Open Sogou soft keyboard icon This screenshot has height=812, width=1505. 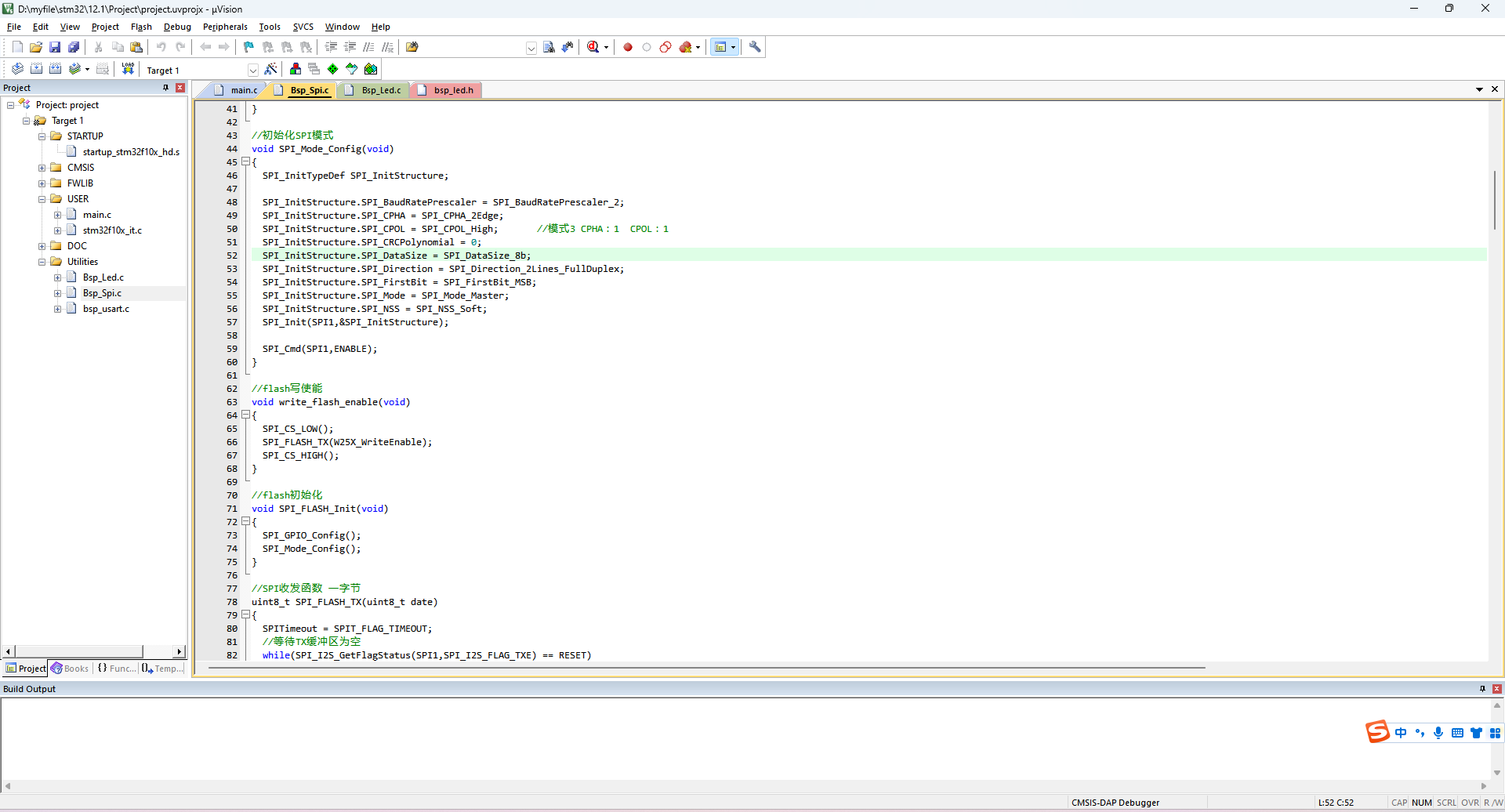[1457, 733]
